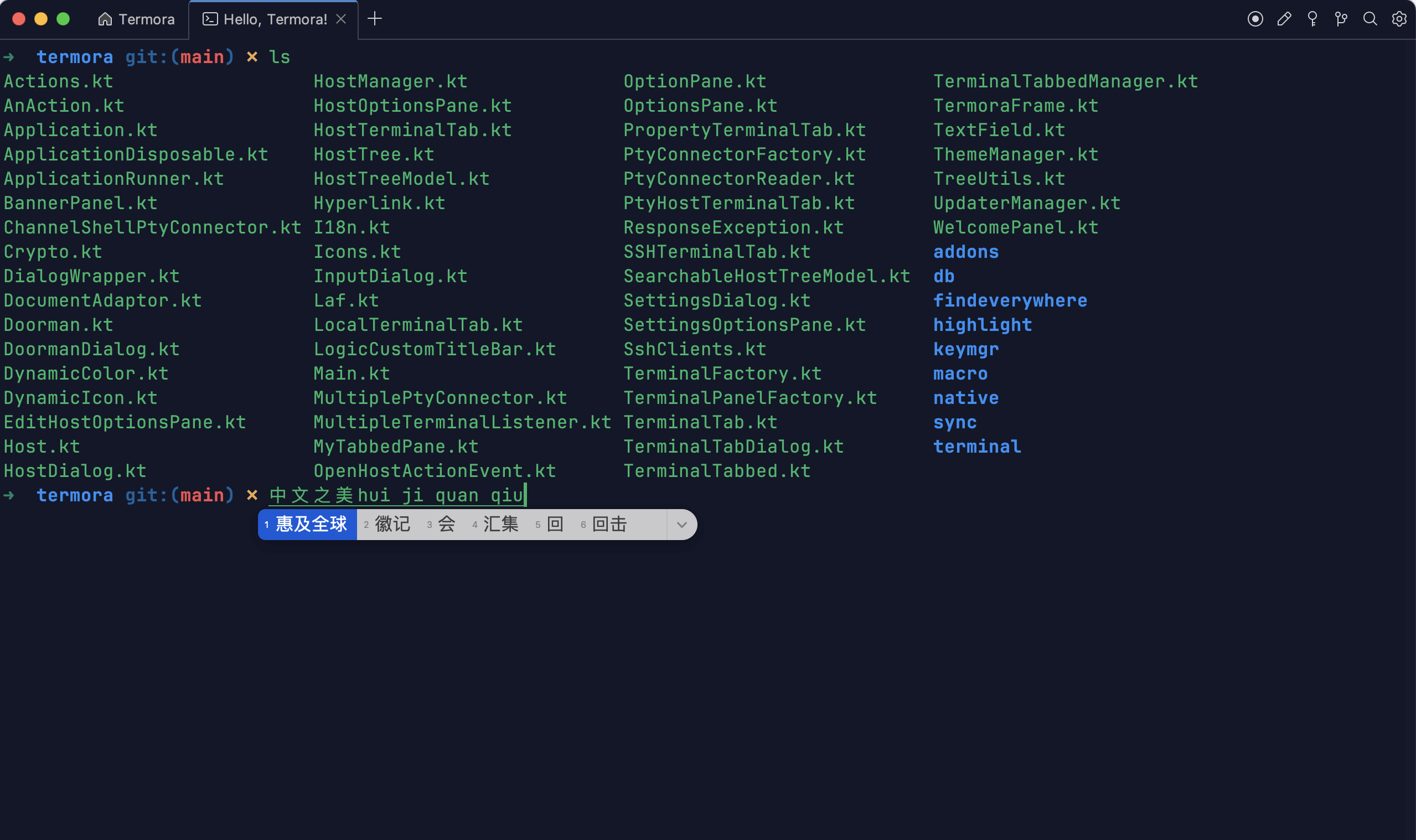Click the file name ApplicationRunner.kt
Screen dimensions: 1416x840
(114, 179)
